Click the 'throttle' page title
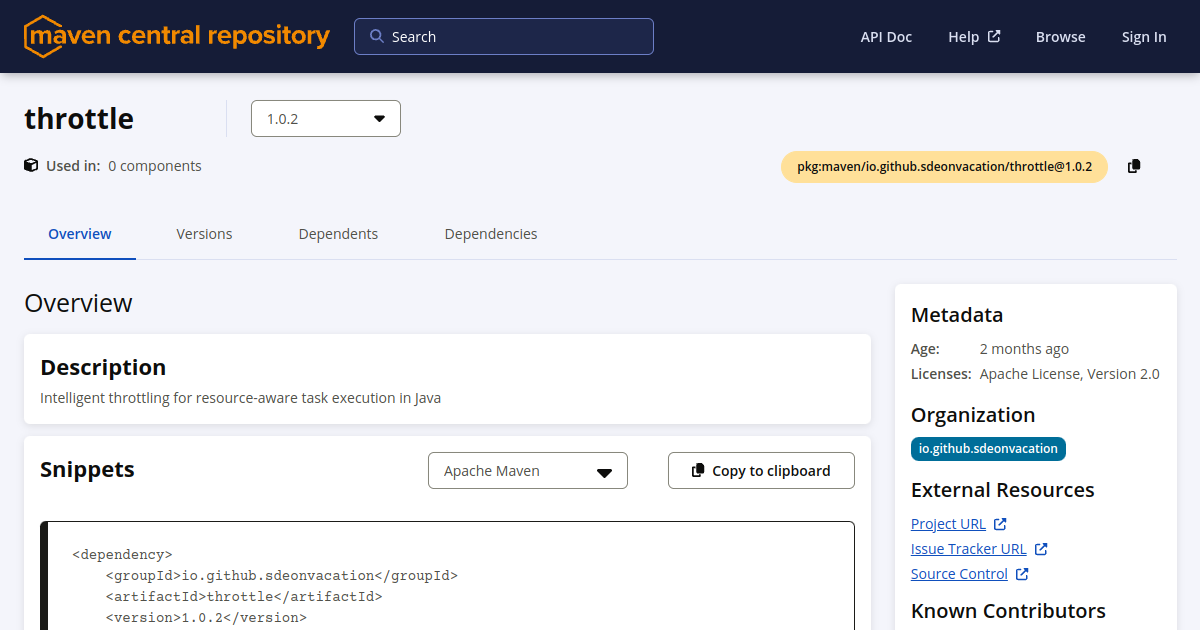This screenshot has height=630, width=1200. tap(79, 119)
